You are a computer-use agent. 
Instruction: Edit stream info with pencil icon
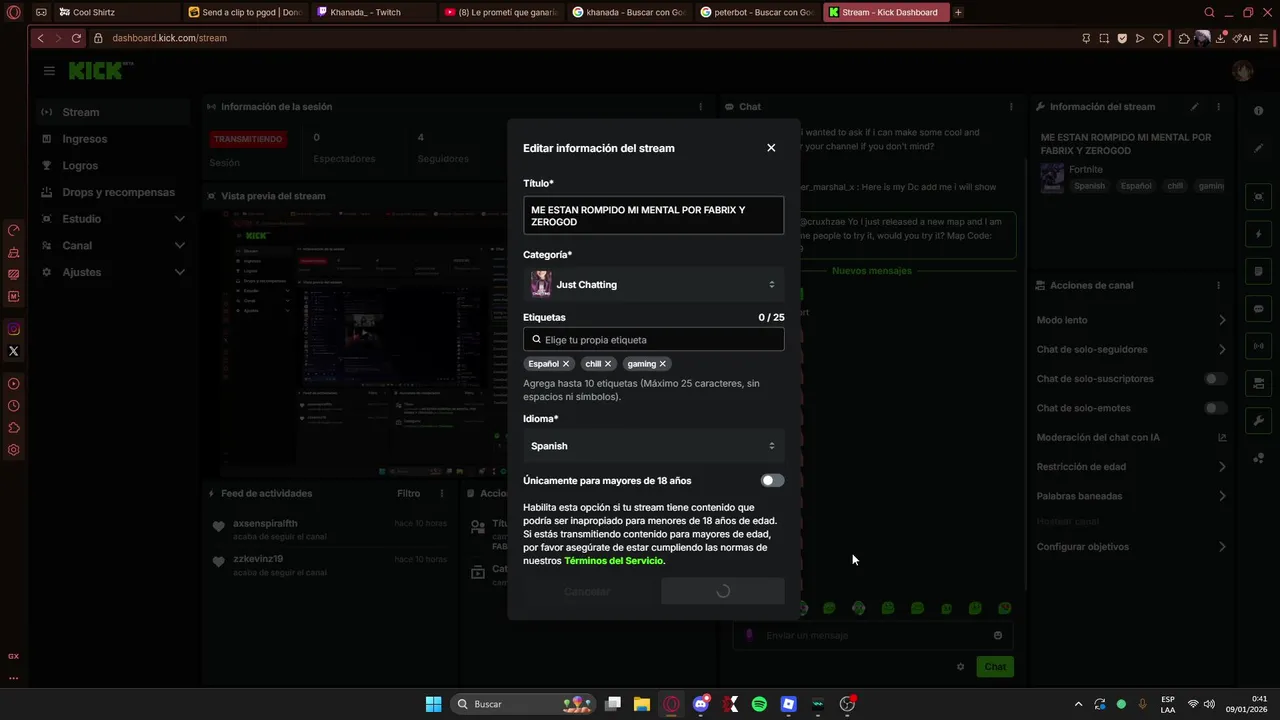1194,107
